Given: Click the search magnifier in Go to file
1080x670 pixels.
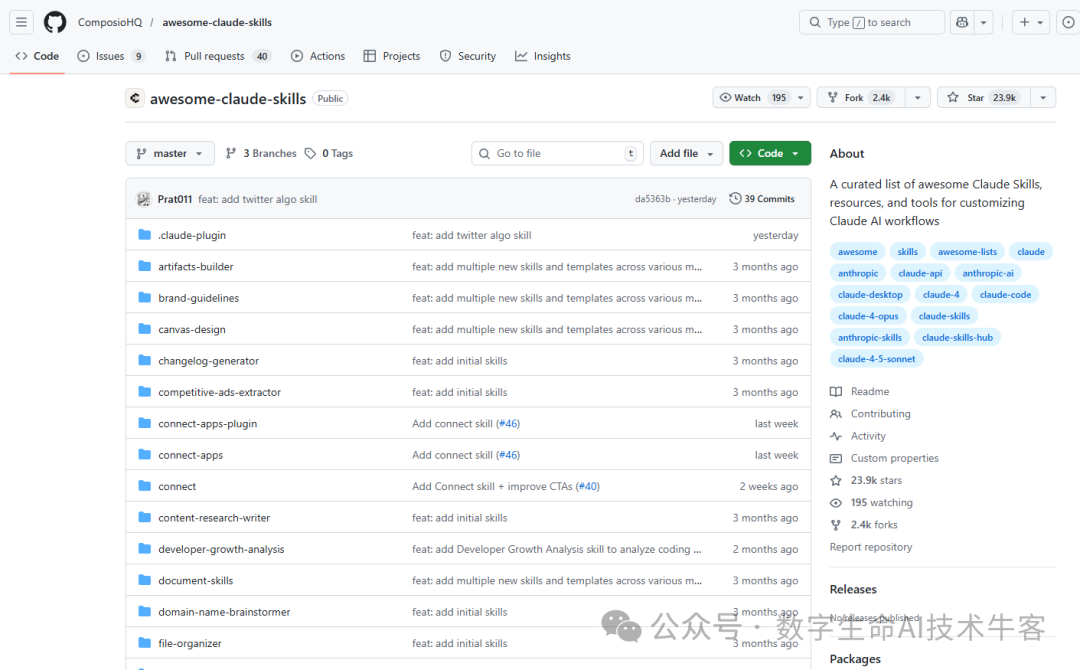Looking at the screenshot, I should [x=484, y=154].
